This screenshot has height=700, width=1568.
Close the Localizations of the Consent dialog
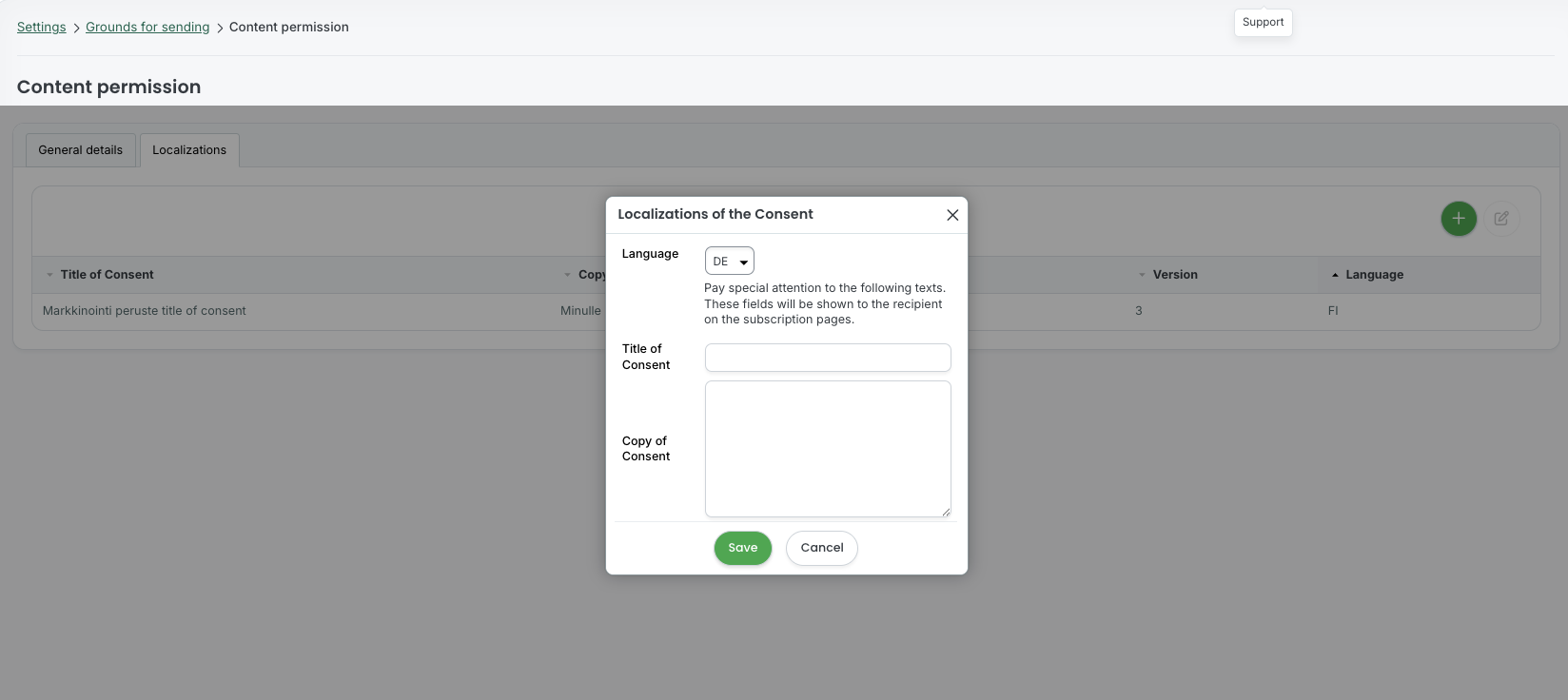coord(951,215)
